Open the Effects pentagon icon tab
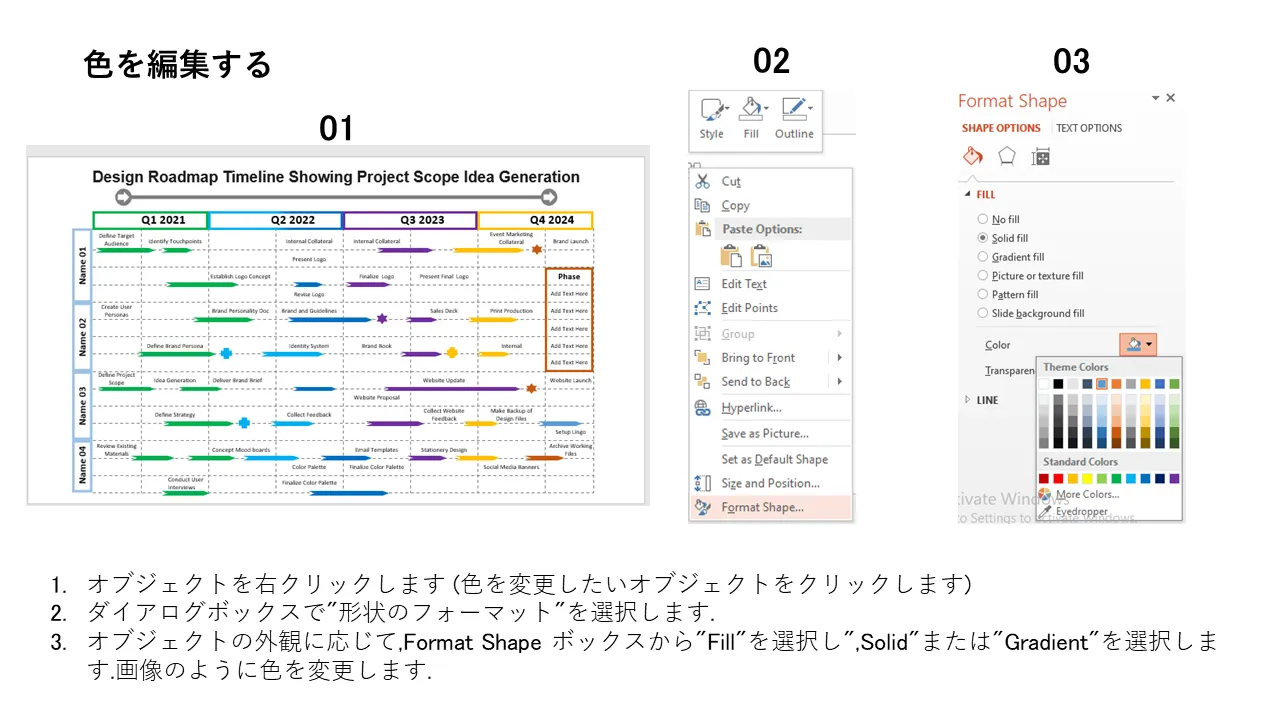The width and height of the screenshot is (1280, 720). (x=1007, y=157)
